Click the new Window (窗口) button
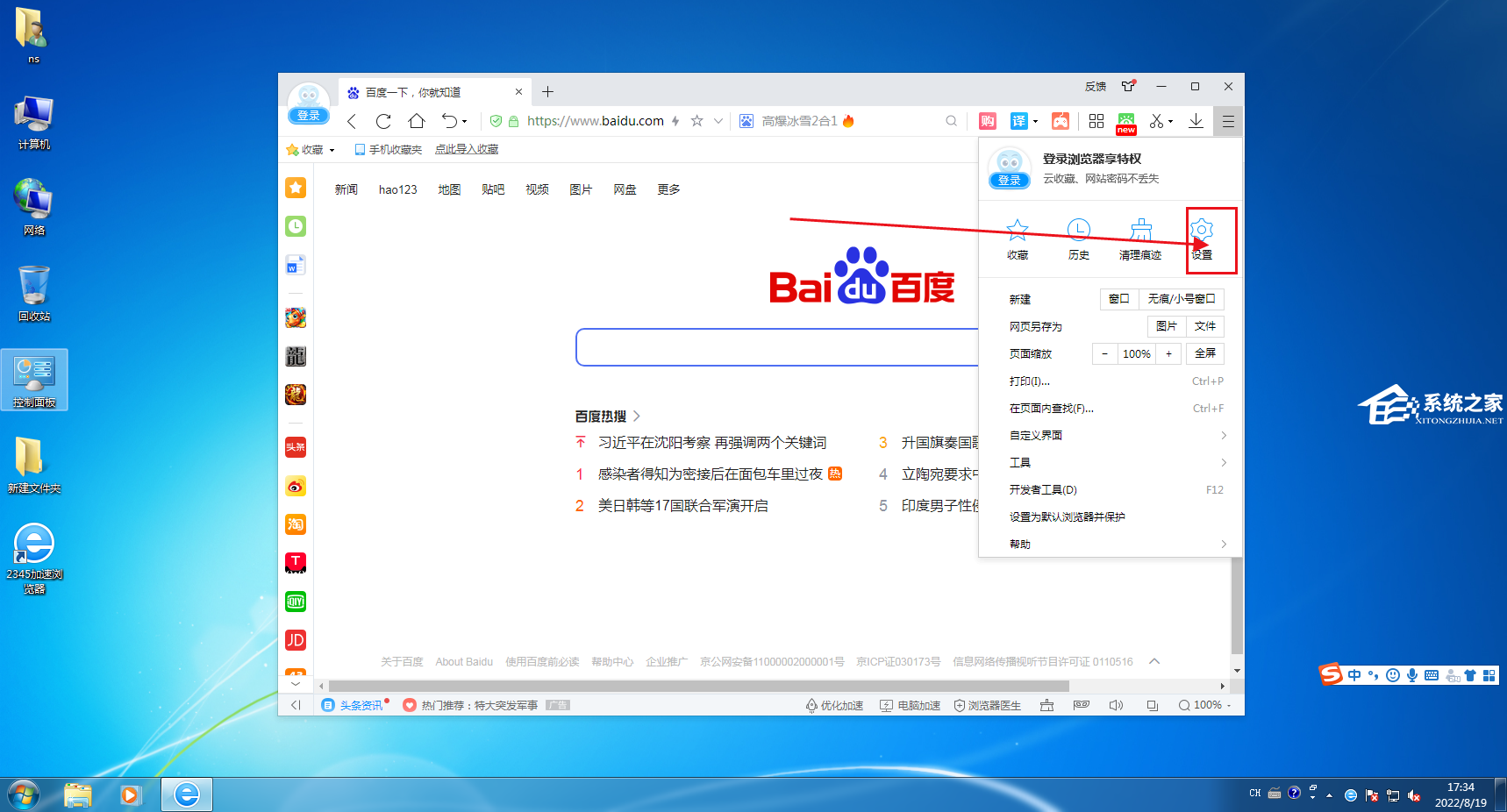Image resolution: width=1507 pixels, height=812 pixels. (1119, 299)
